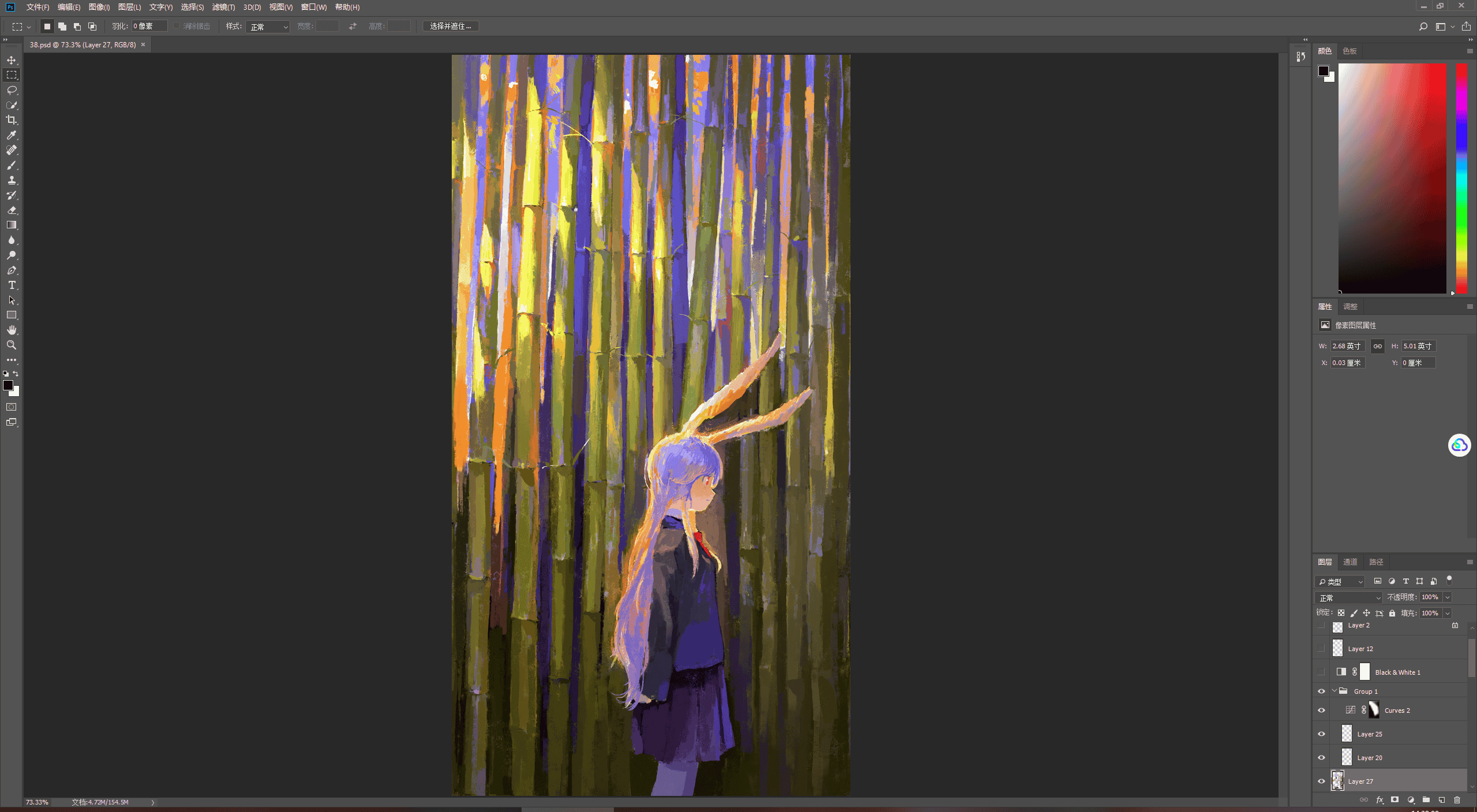
Task: Select the Zoom tool
Action: [x=12, y=345]
